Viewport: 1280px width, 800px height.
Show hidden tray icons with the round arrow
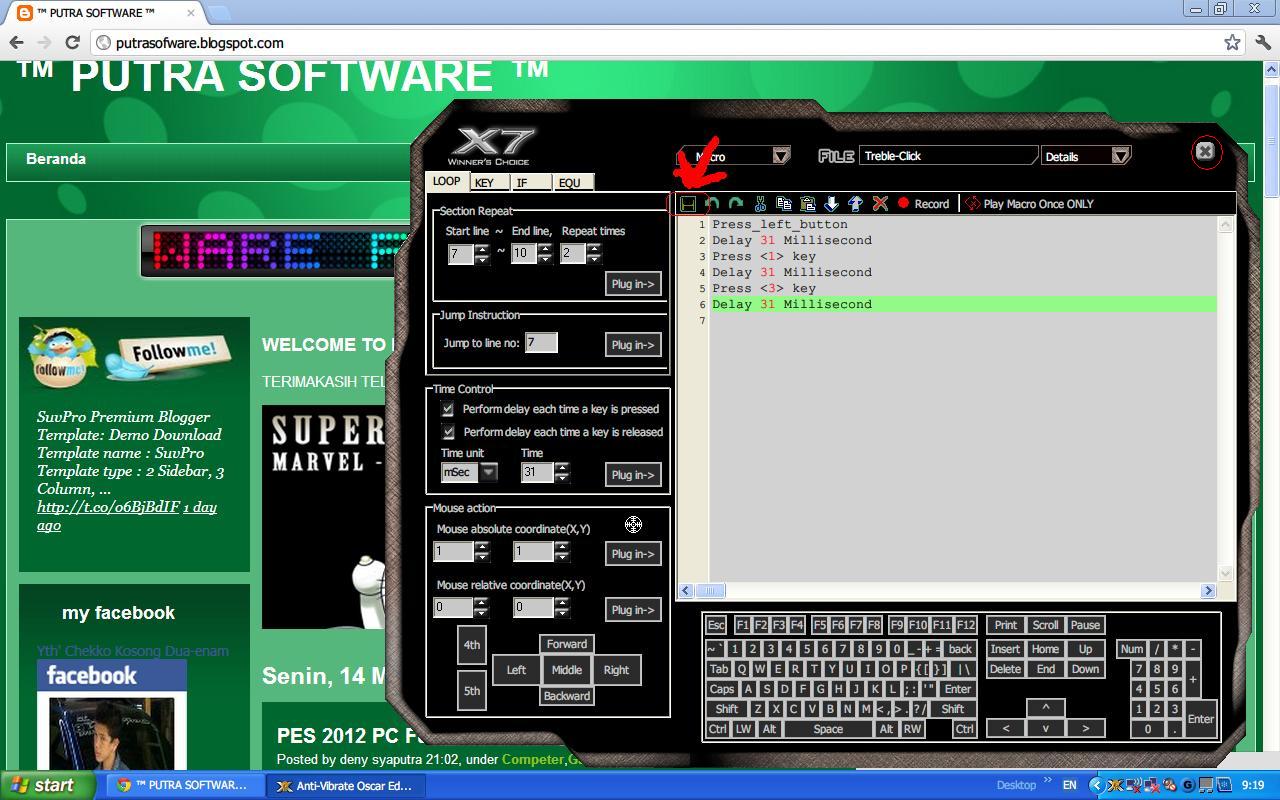[1096, 786]
